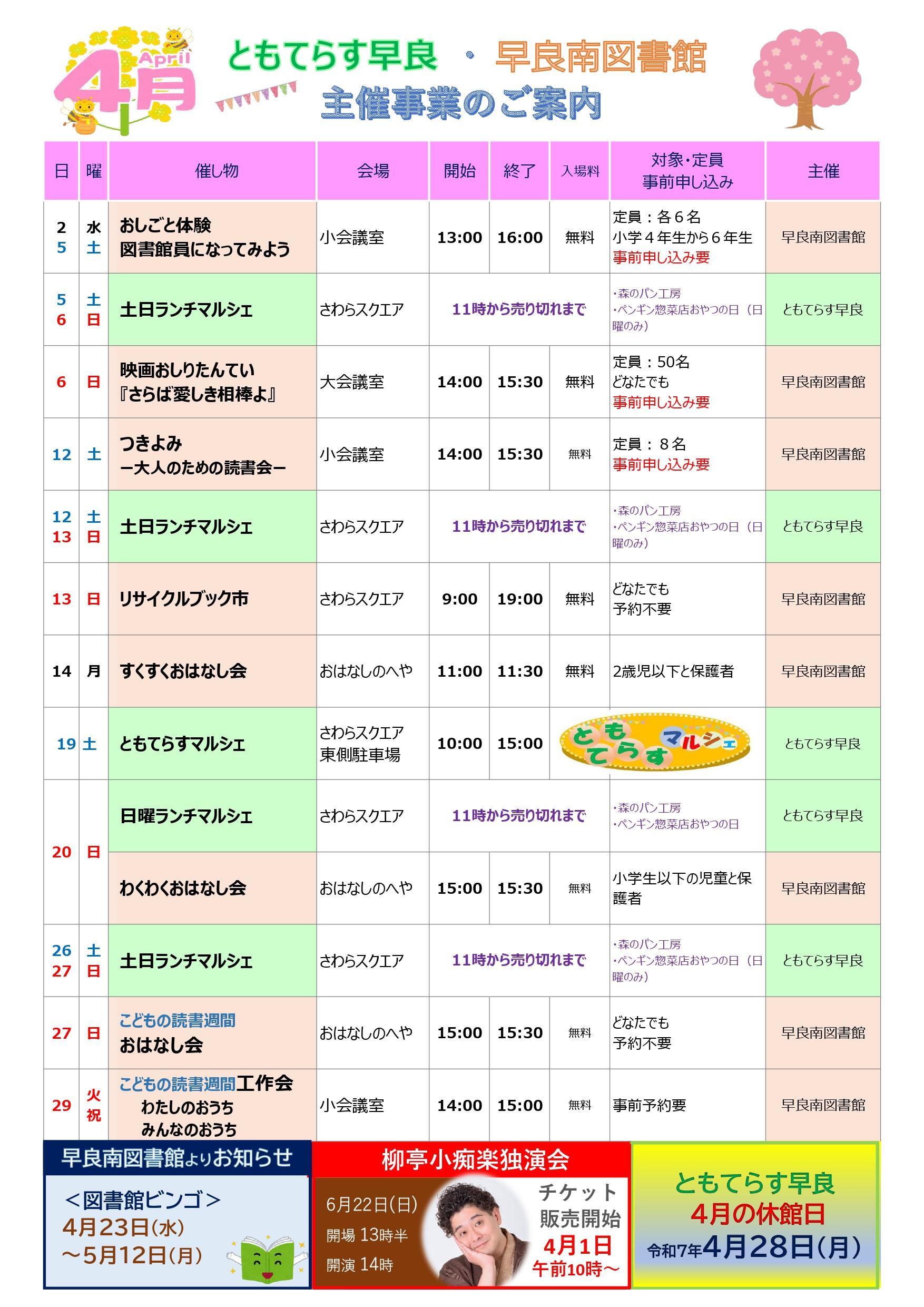This screenshot has width=924, height=1307.
Task: Click the 火祝 day cell for 29日
Action: click(94, 1106)
